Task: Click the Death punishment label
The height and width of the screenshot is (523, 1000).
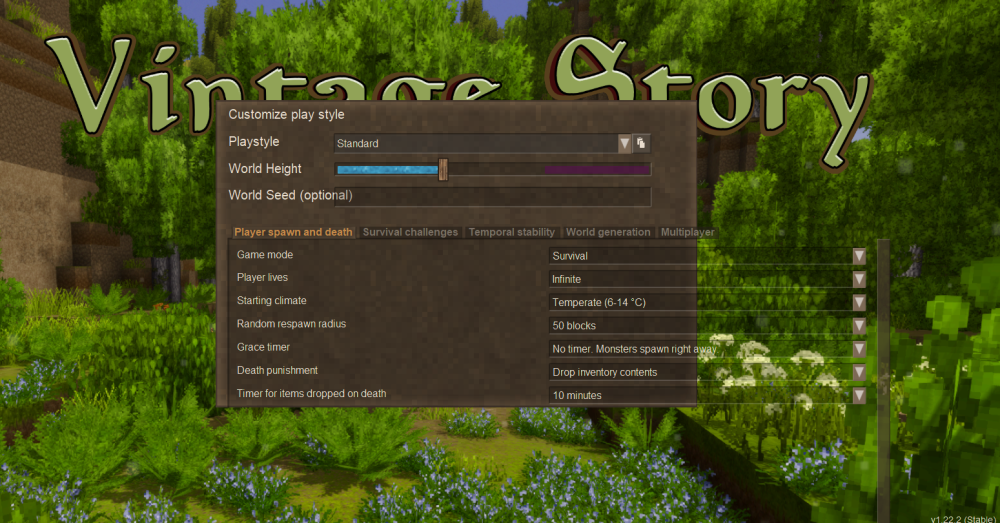Action: (277, 371)
